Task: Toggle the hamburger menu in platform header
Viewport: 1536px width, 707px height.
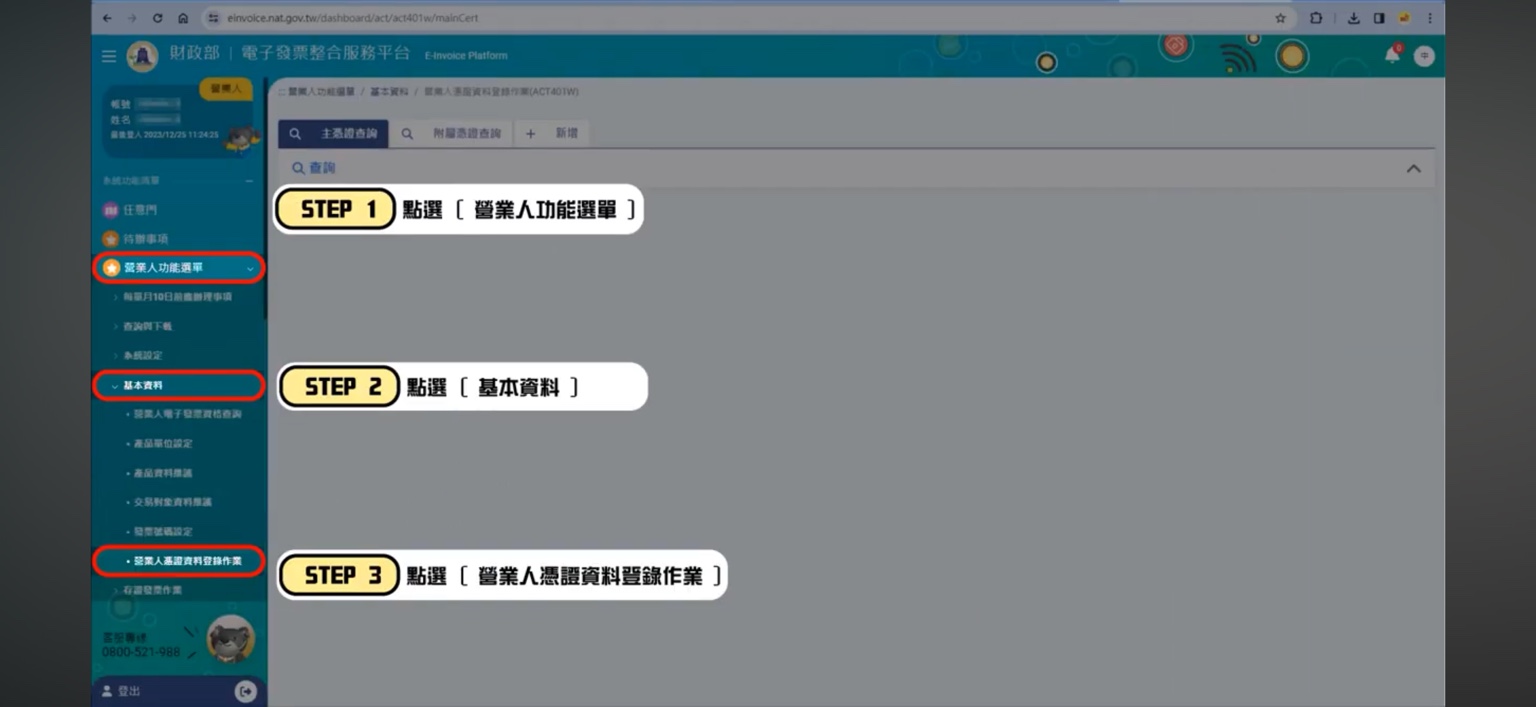Action: (x=109, y=56)
